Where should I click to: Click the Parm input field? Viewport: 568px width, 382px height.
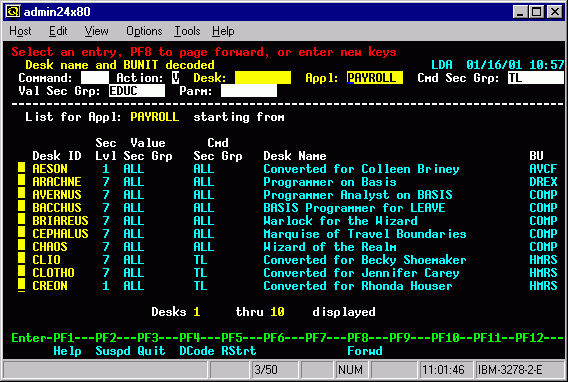[249, 91]
